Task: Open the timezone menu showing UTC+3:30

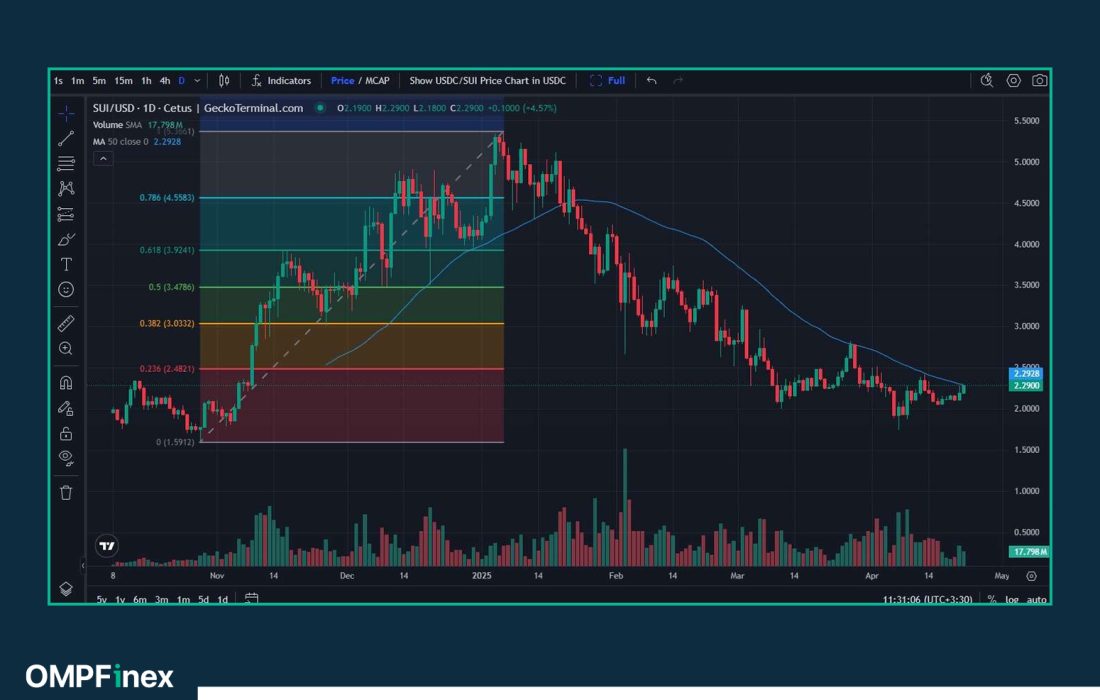Action: tap(929, 599)
